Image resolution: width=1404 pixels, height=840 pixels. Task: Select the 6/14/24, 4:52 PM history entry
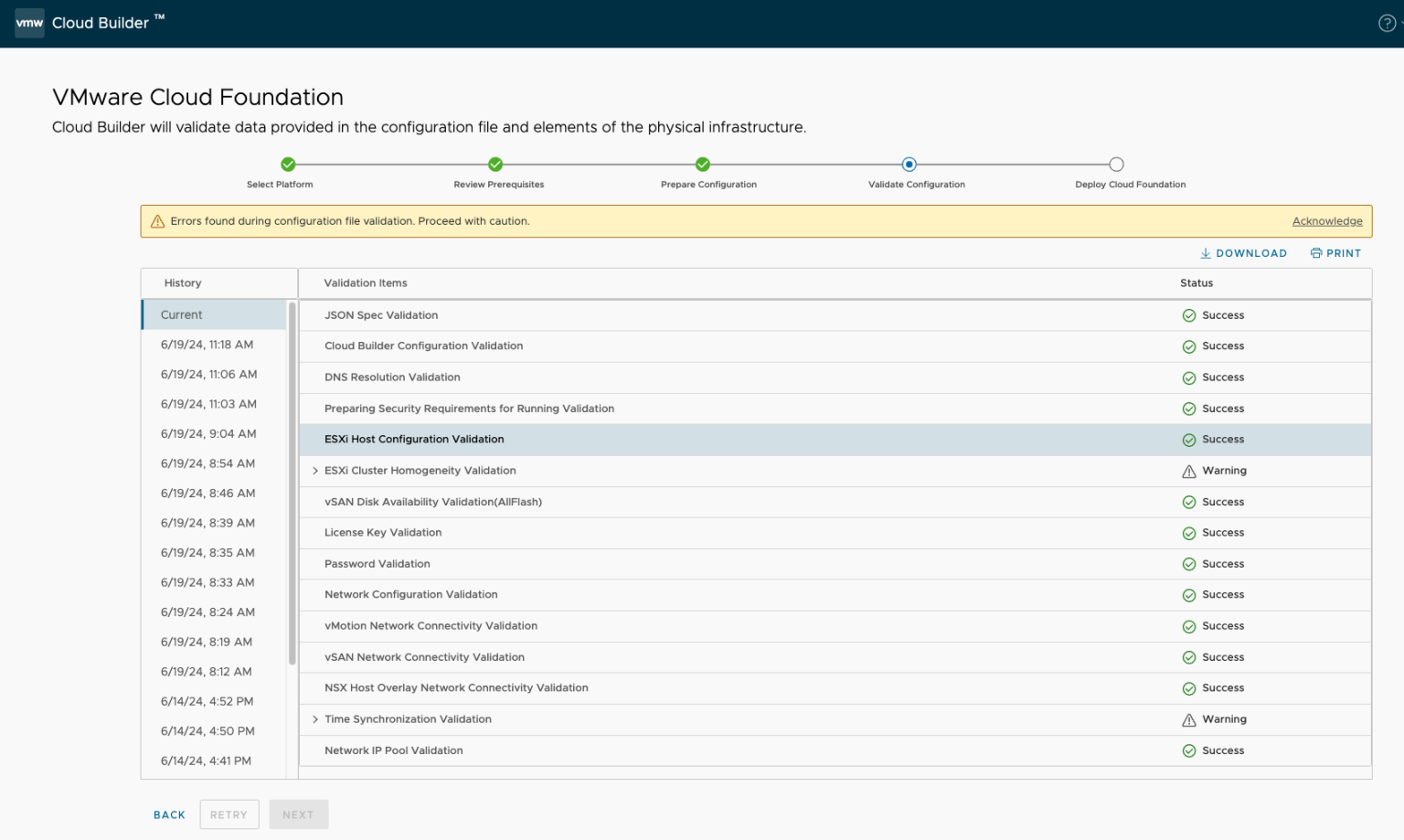207,701
